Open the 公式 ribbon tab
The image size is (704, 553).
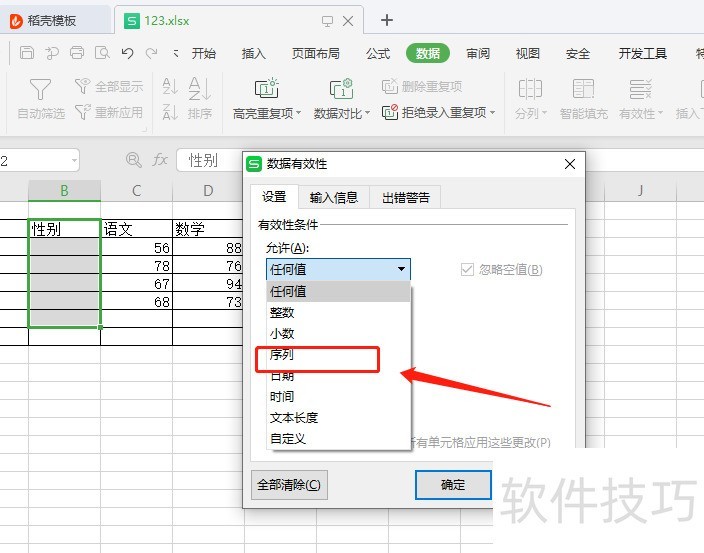(x=378, y=53)
